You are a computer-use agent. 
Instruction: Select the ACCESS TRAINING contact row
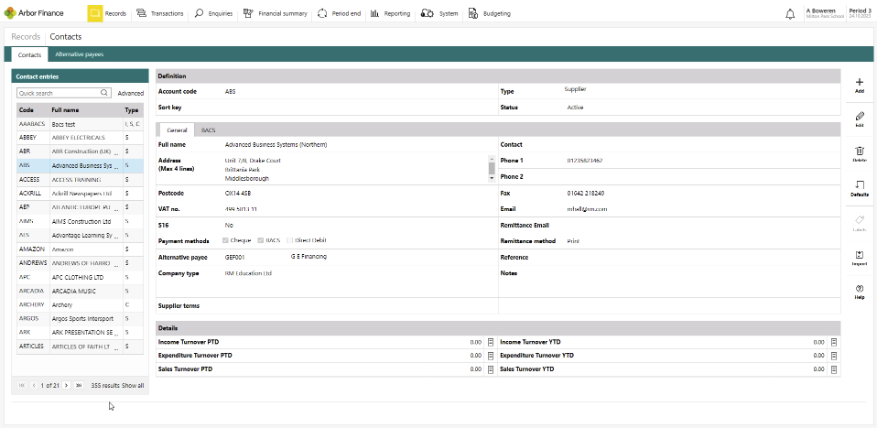[x=80, y=180]
